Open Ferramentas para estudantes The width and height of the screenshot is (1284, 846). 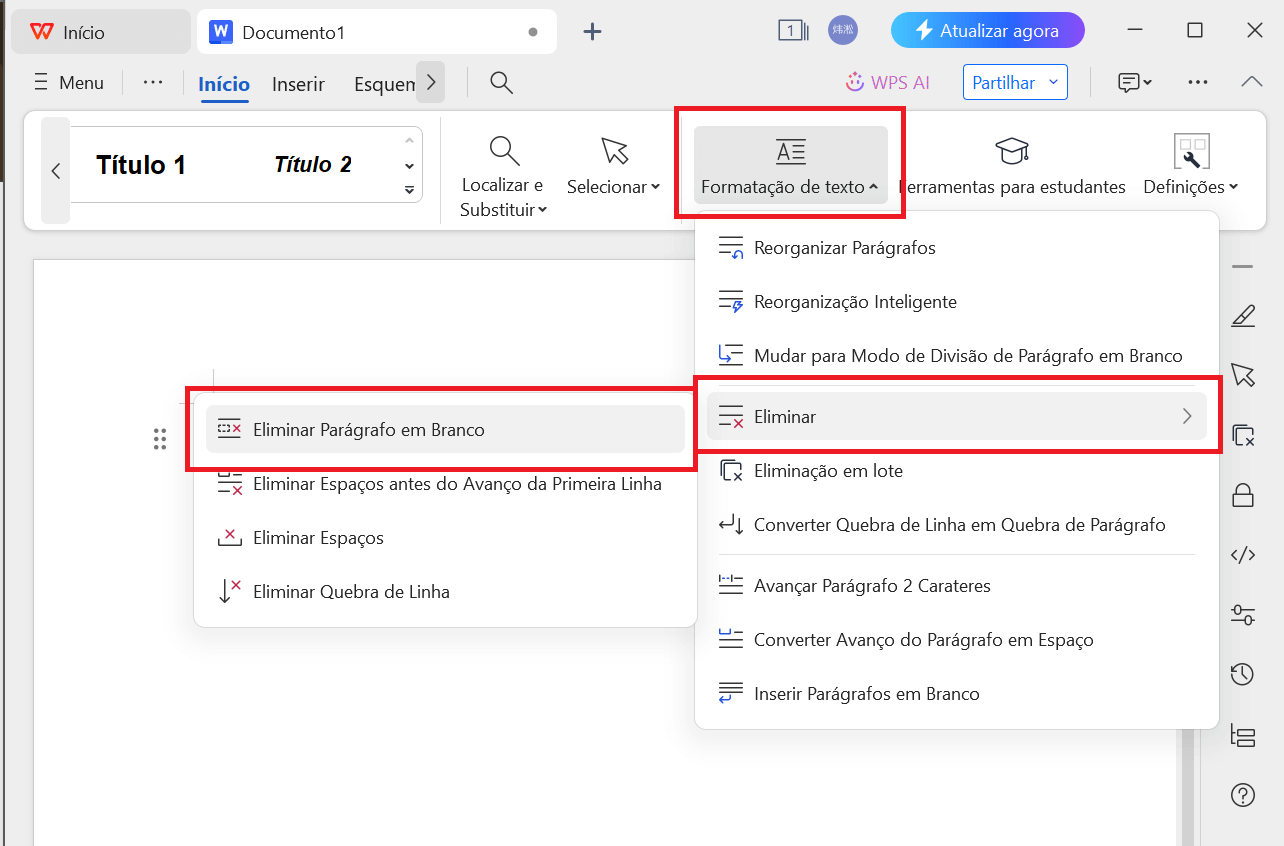pos(1012,165)
